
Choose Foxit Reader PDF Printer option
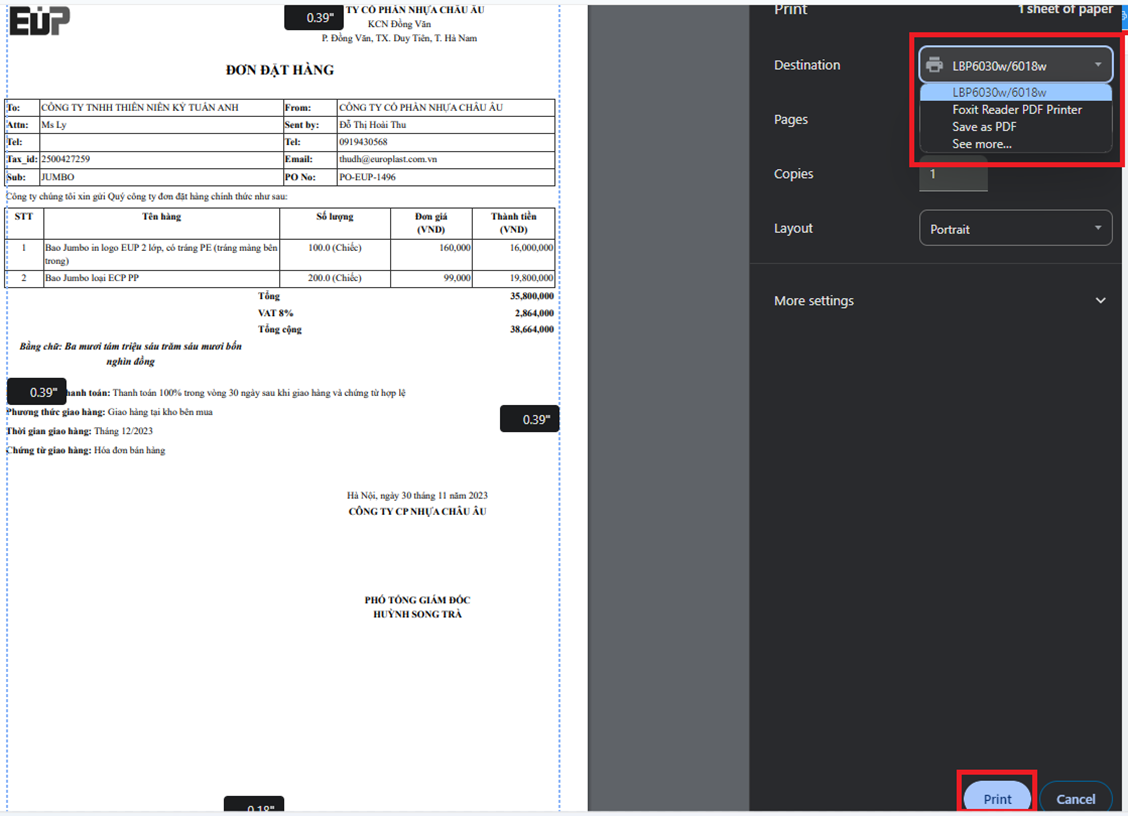click(x=1016, y=110)
